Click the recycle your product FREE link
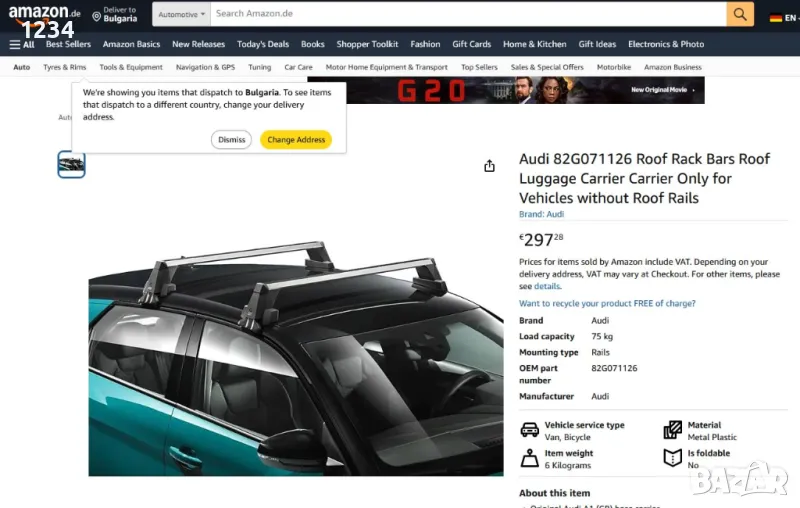Viewport: 800px width, 508px height. [x=607, y=303]
